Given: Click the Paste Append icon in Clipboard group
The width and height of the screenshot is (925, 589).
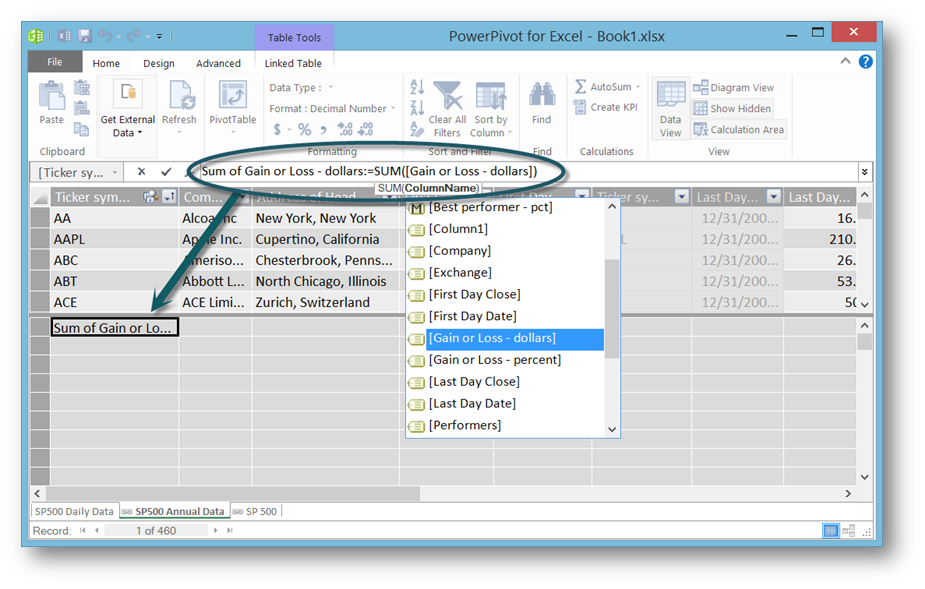Looking at the screenshot, I should point(81,88).
